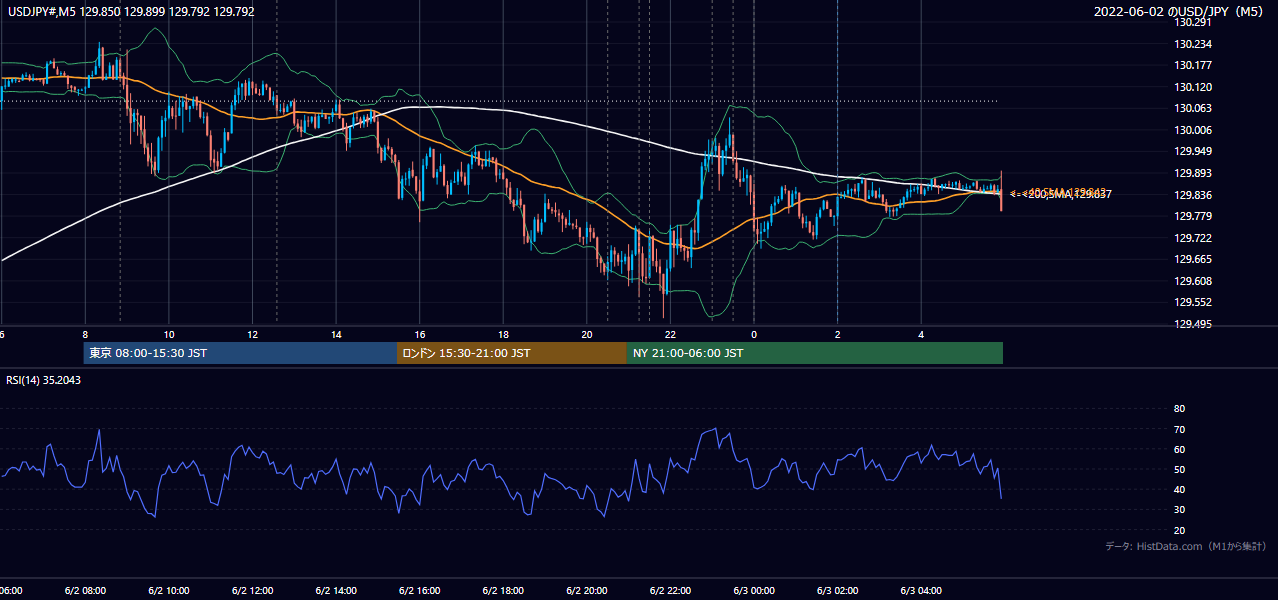This screenshot has height=600, width=1278.
Task: Click price axis value 129.722
Action: point(1192,238)
